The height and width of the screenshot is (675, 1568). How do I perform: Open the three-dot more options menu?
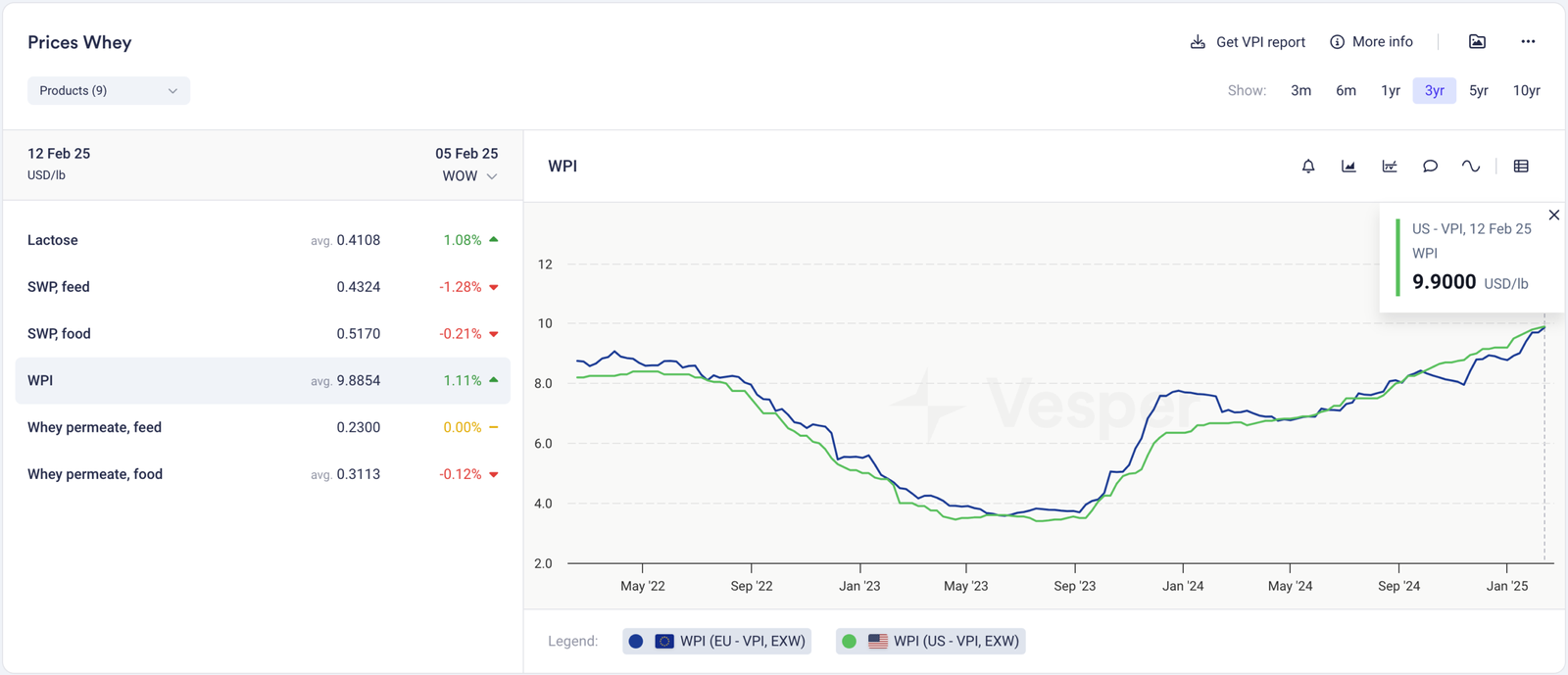coord(1528,41)
